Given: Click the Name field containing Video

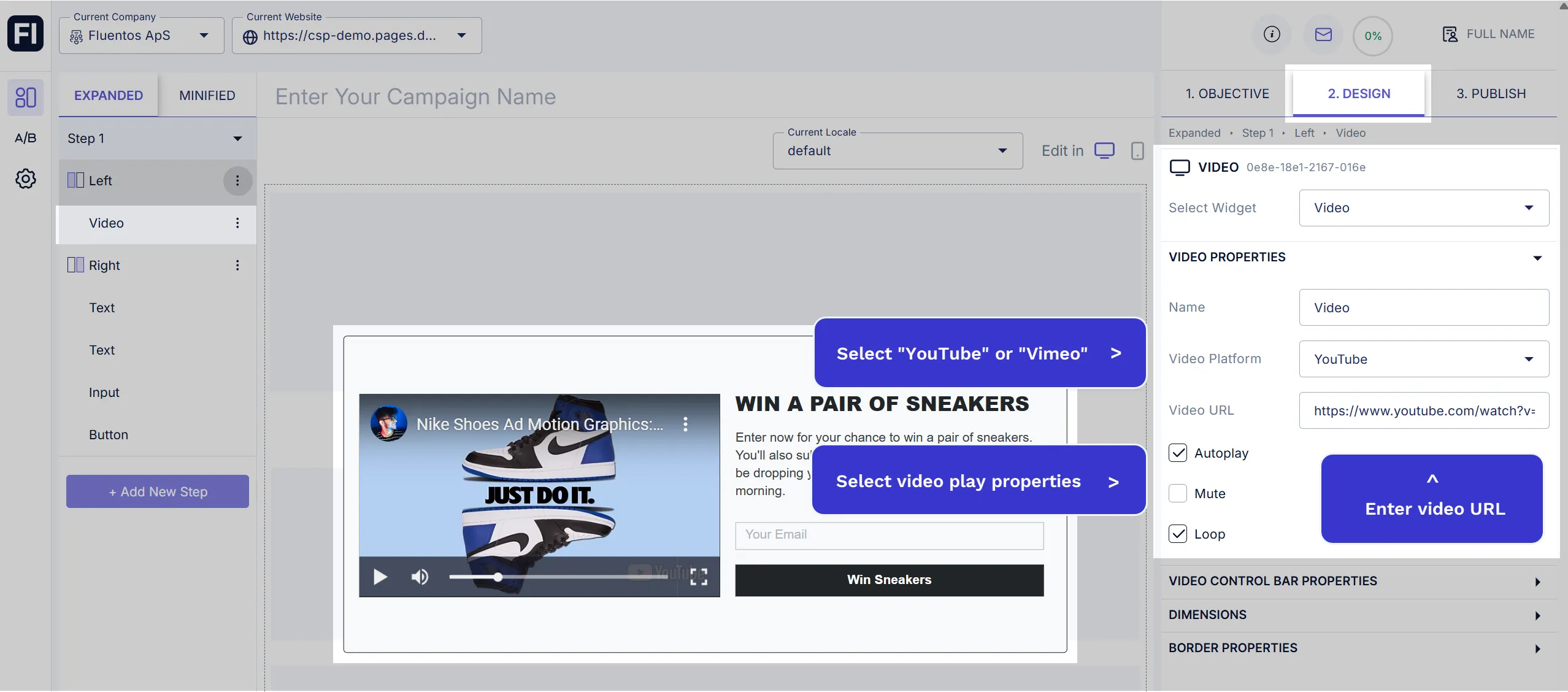Looking at the screenshot, I should click(x=1424, y=307).
